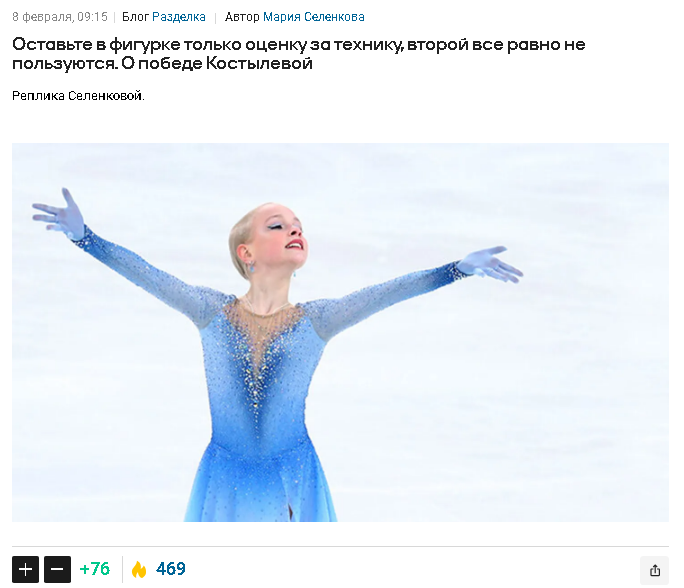Click the 8 февраля, 09:15 timestamp
Viewport: 684px width, 588px height.
point(60,17)
